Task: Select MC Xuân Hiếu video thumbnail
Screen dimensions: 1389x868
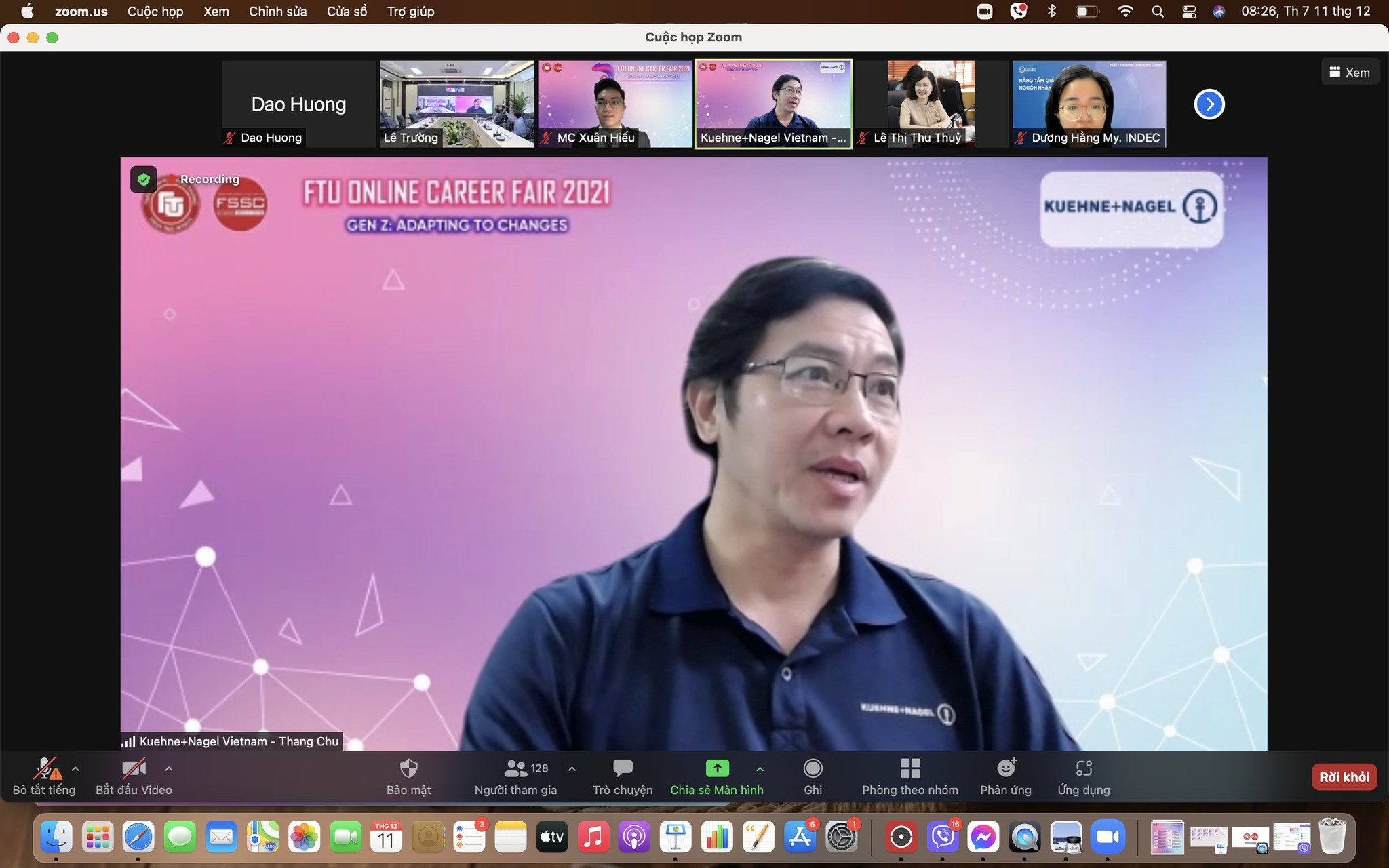Action: pyautogui.click(x=615, y=104)
